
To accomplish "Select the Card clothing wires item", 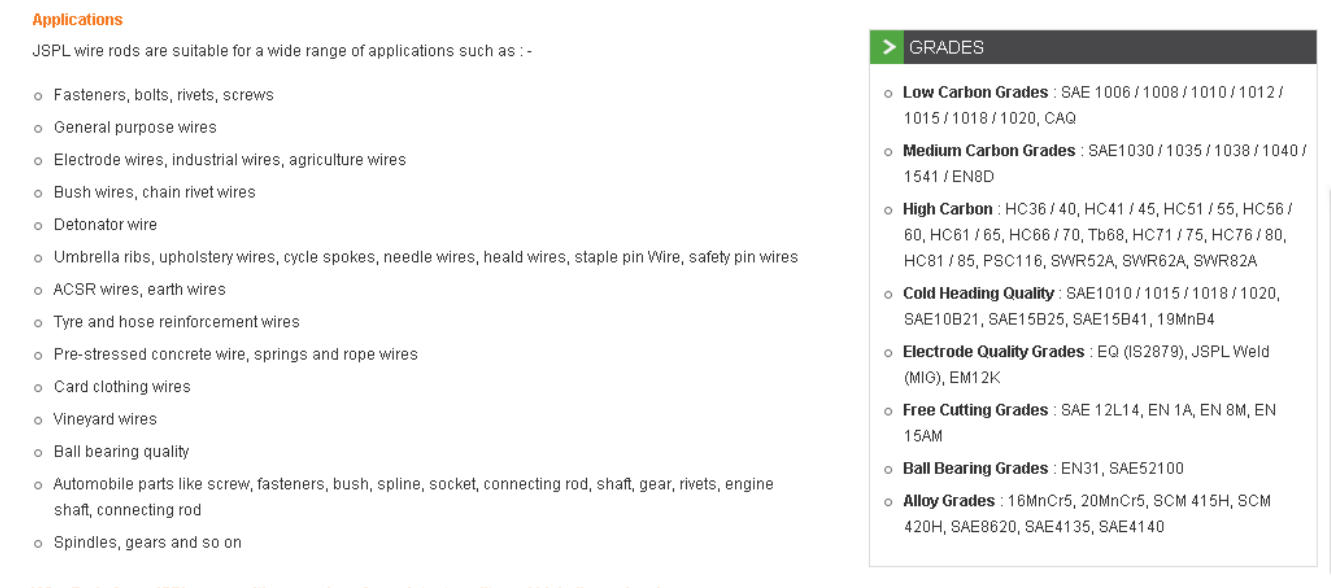I will pyautogui.click(x=121, y=387).
